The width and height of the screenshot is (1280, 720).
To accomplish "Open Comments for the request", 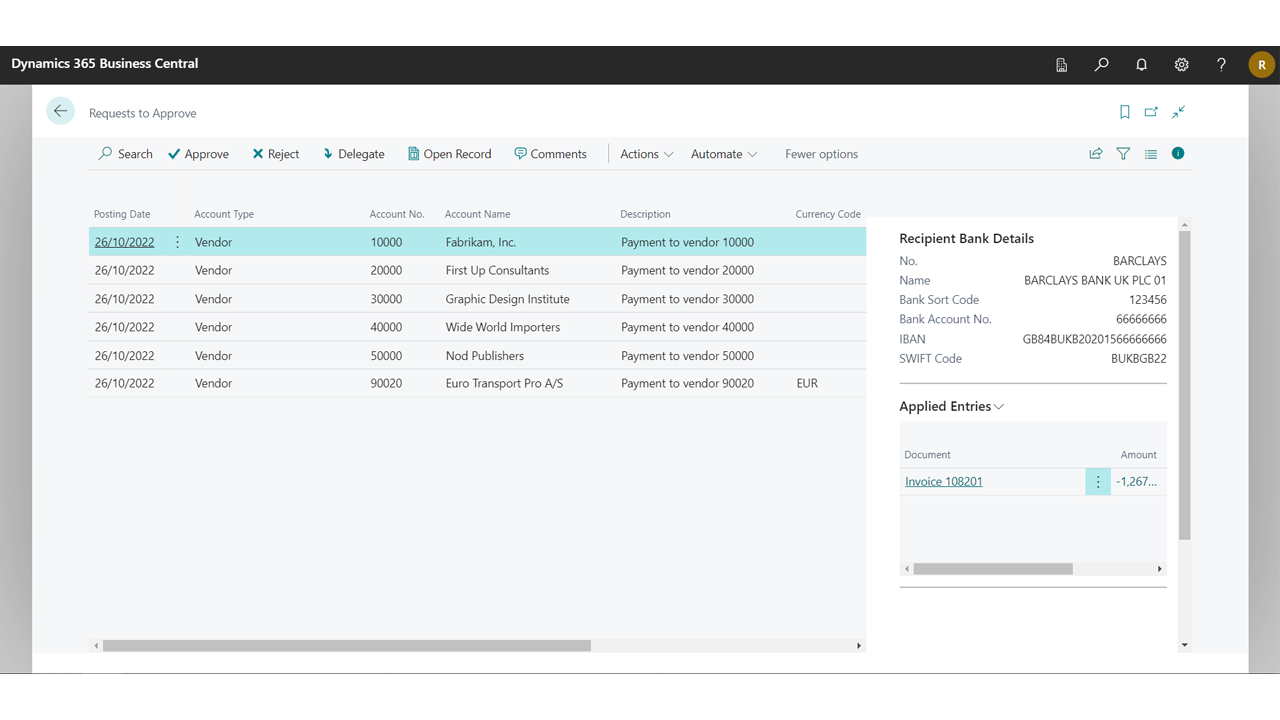I will pos(550,154).
